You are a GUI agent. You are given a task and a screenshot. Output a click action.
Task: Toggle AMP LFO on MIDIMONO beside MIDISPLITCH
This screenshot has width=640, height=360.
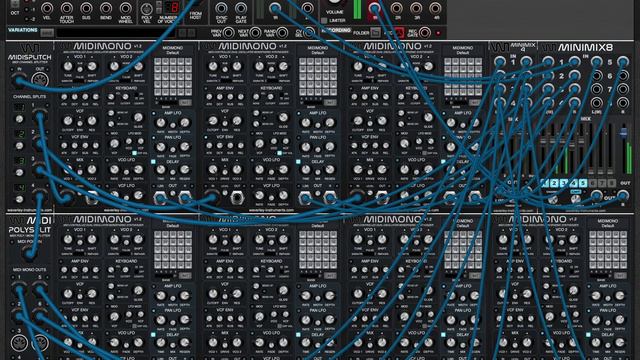[154, 113]
